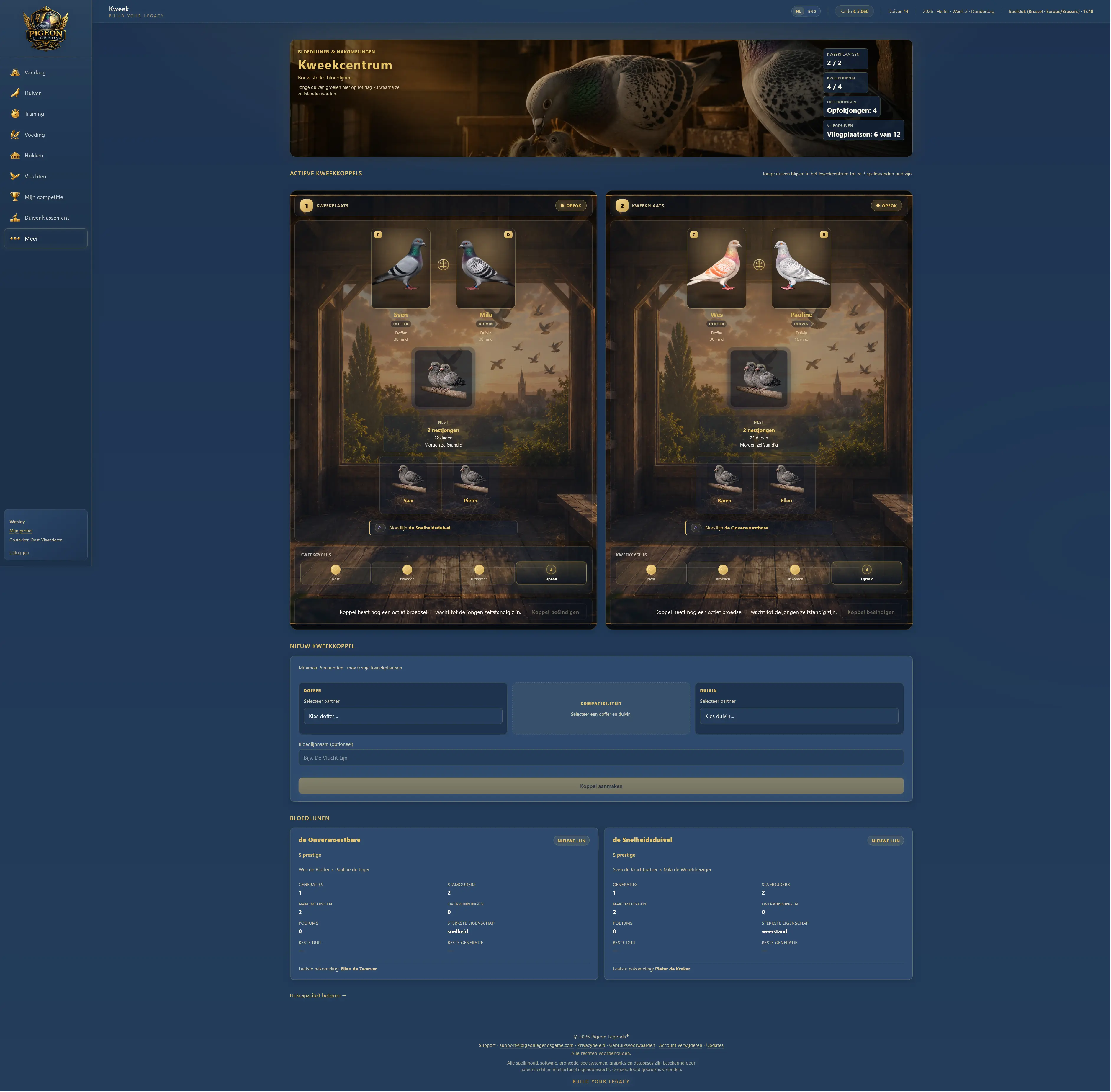Click the pairing symbol between Wes and Pauline

click(759, 264)
